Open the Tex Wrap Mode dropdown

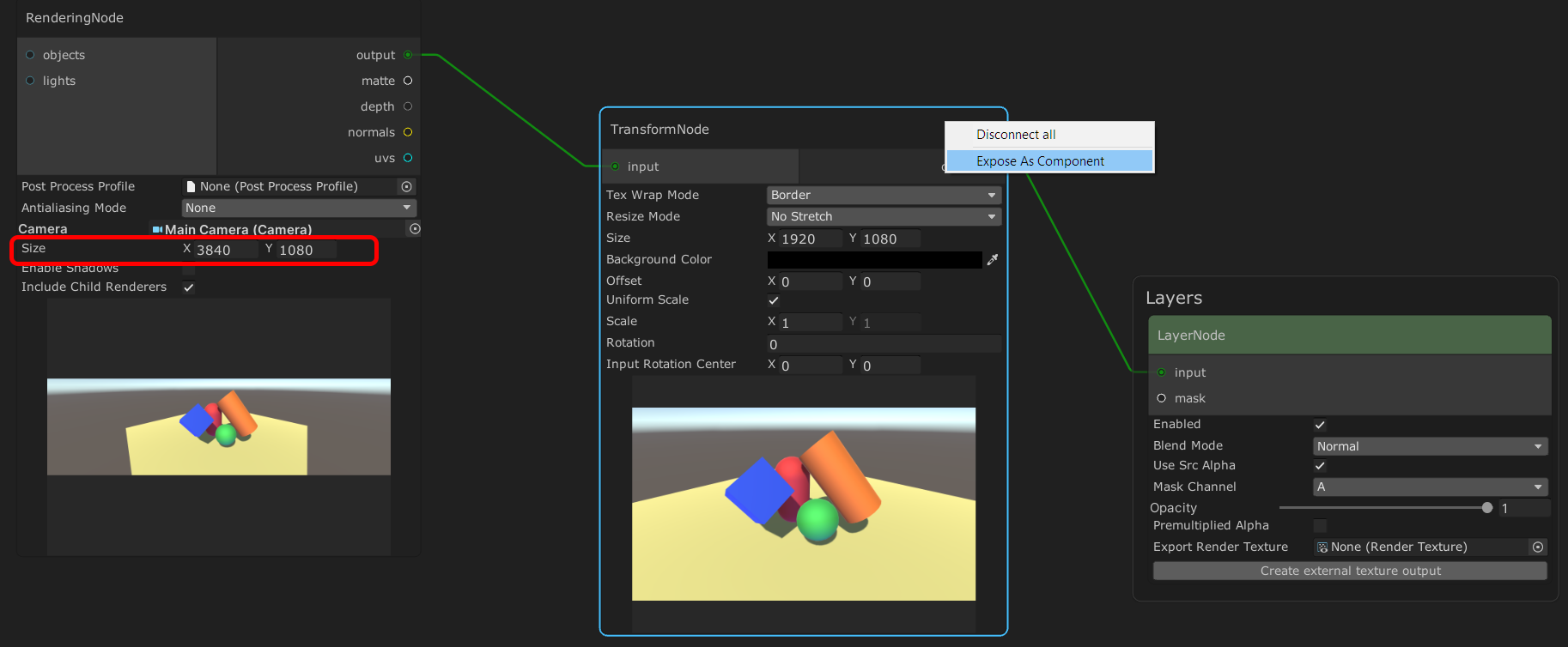tap(884, 195)
